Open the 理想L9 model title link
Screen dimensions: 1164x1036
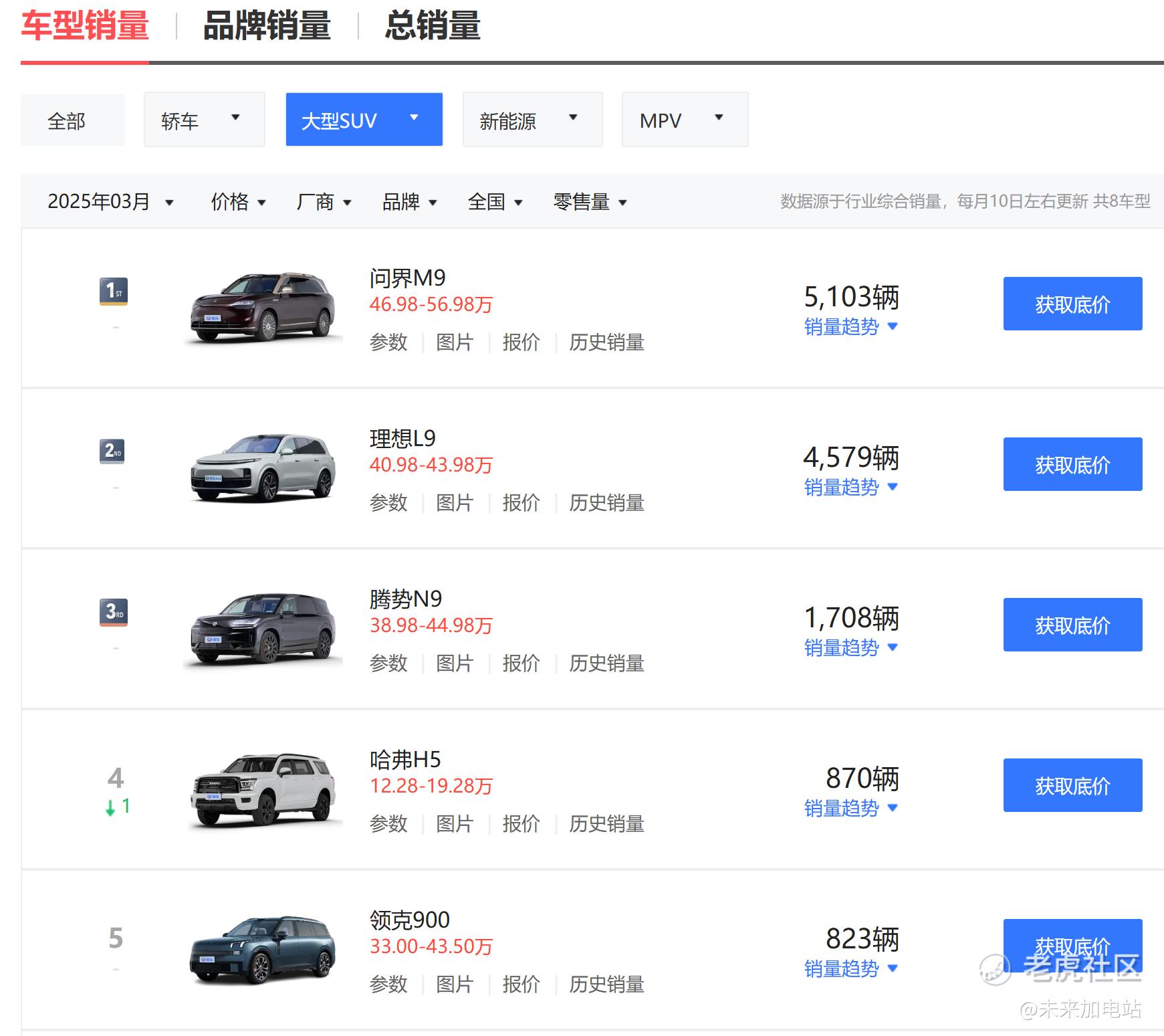402,439
